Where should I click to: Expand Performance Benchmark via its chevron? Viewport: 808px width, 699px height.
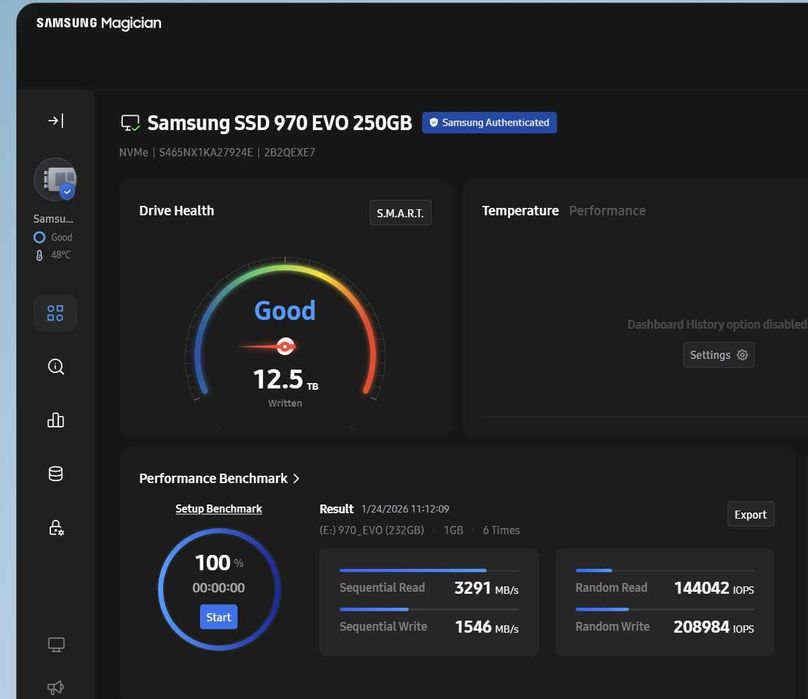pos(296,479)
